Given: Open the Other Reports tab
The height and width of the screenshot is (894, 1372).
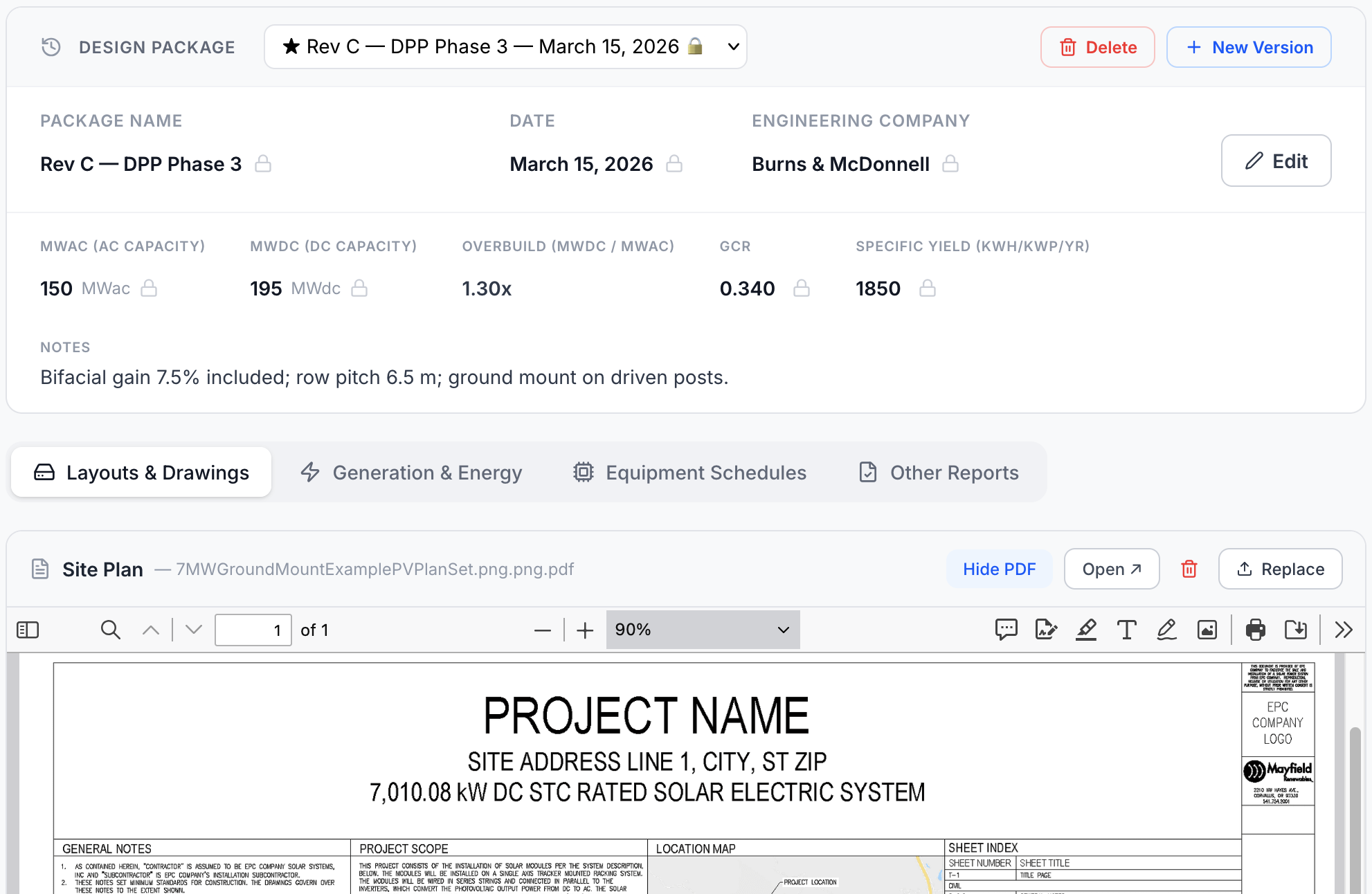Looking at the screenshot, I should point(939,472).
